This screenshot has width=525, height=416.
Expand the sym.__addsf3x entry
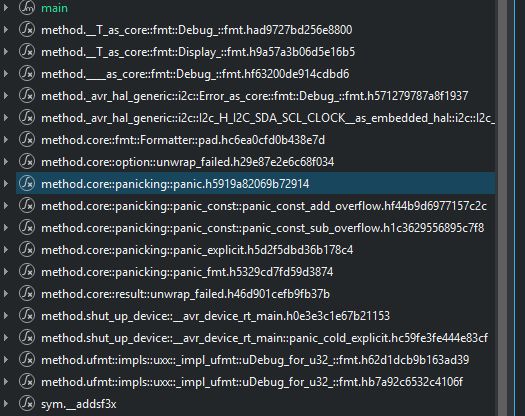pyautogui.click(x=6, y=404)
